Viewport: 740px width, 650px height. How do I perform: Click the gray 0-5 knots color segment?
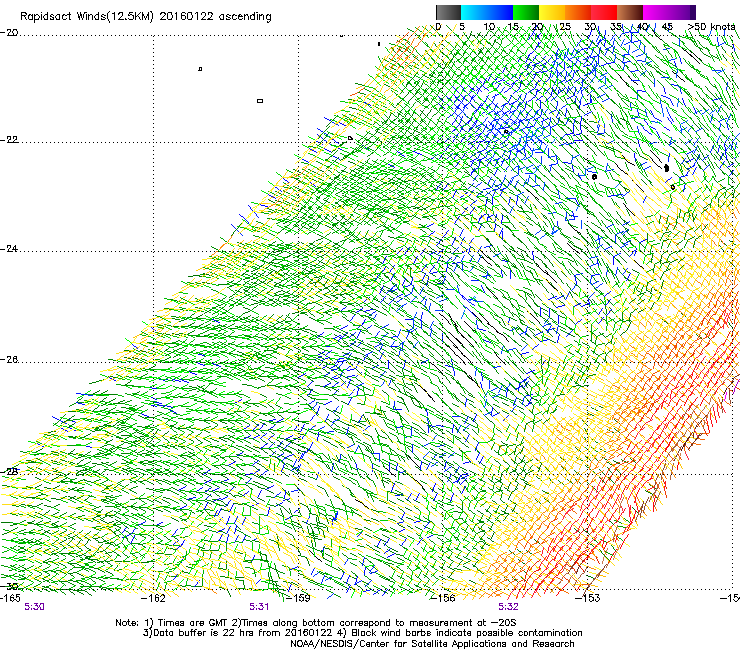448,12
